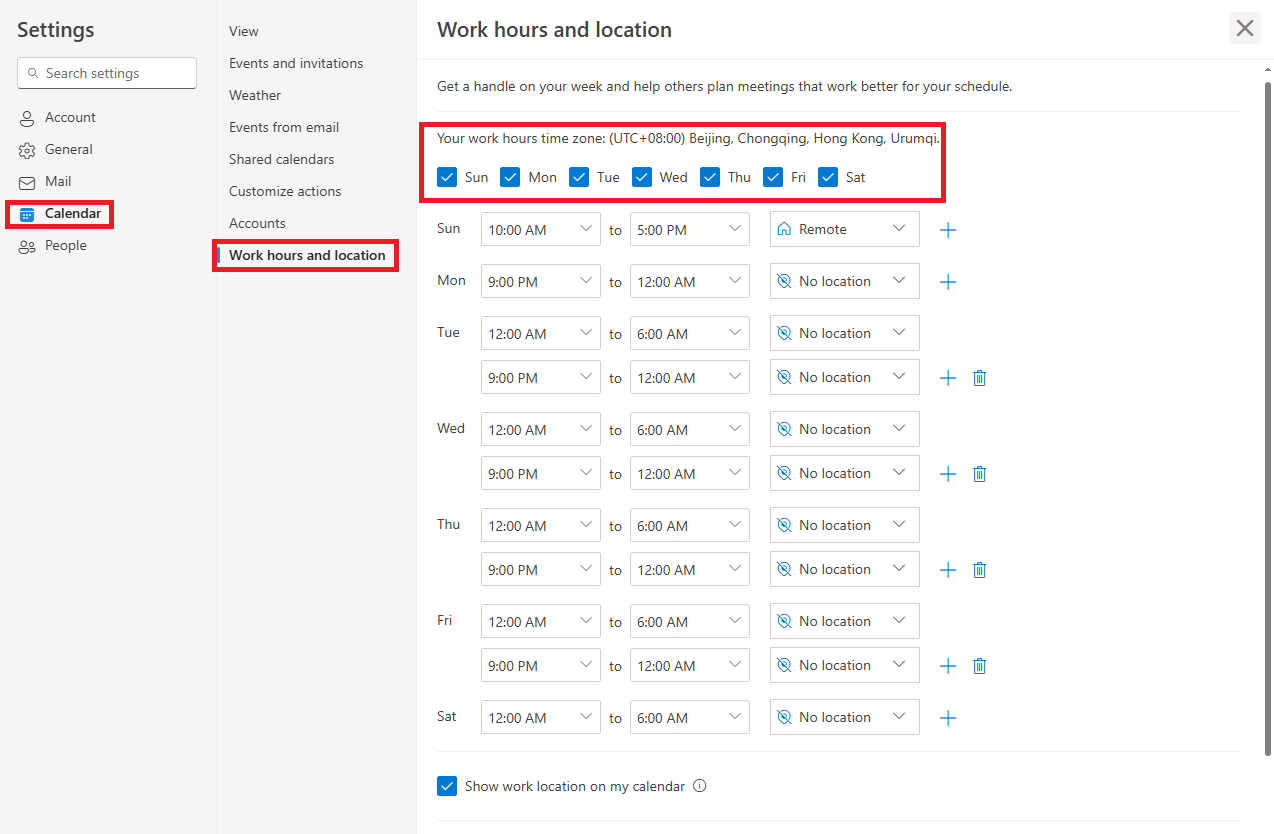Open the Weather settings page
The width and height of the screenshot is (1274, 834).
click(255, 95)
